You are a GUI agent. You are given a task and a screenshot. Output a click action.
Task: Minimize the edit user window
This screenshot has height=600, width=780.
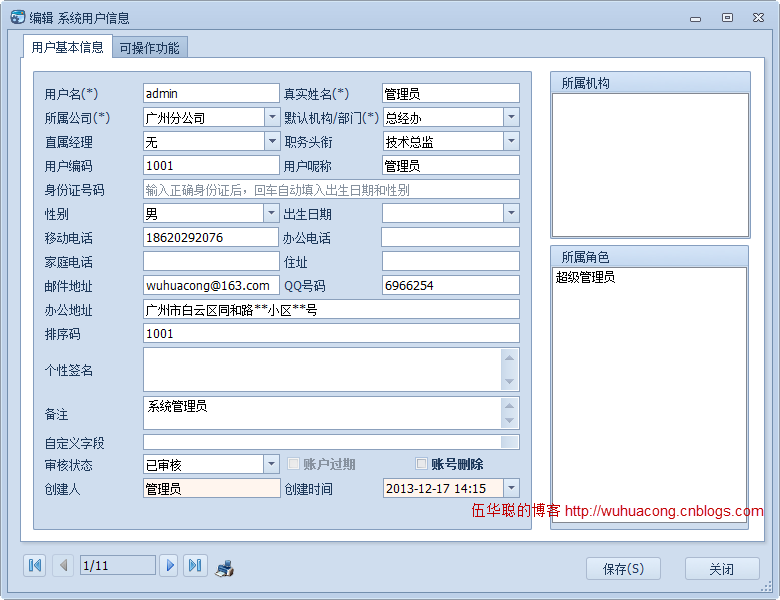pyautogui.click(x=695, y=18)
